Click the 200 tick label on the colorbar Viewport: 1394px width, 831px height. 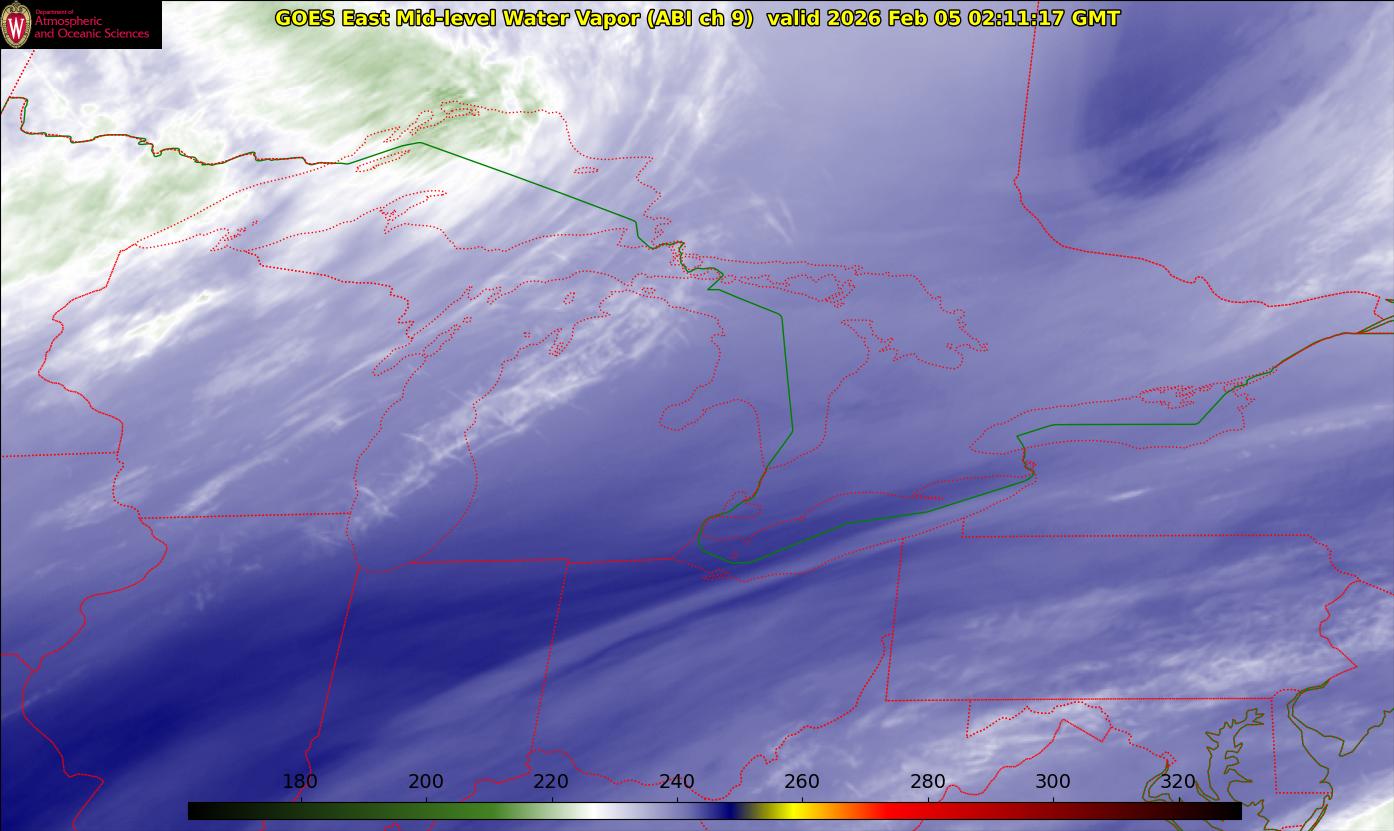click(426, 782)
